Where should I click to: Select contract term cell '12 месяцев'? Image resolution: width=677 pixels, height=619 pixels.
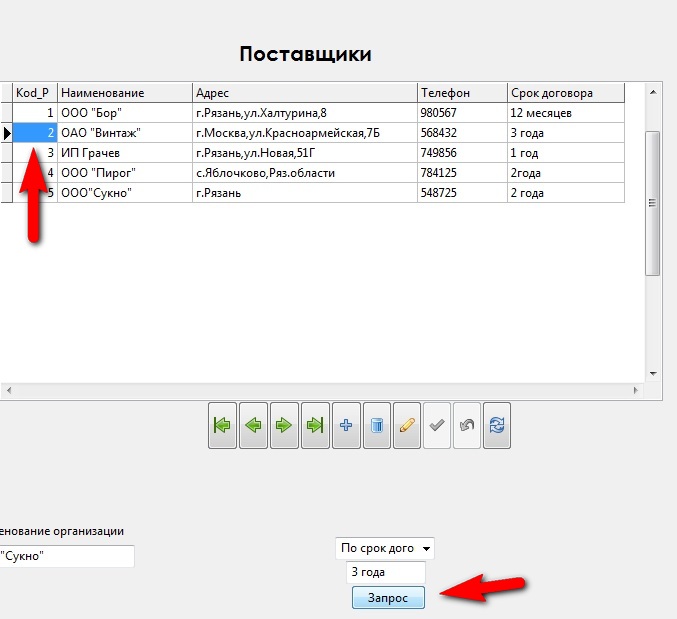(566, 113)
